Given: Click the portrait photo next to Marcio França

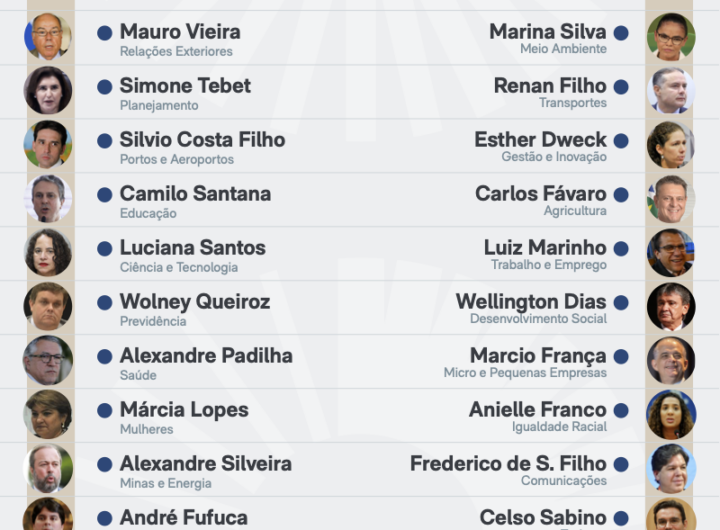Looking at the screenshot, I should pos(670,360).
